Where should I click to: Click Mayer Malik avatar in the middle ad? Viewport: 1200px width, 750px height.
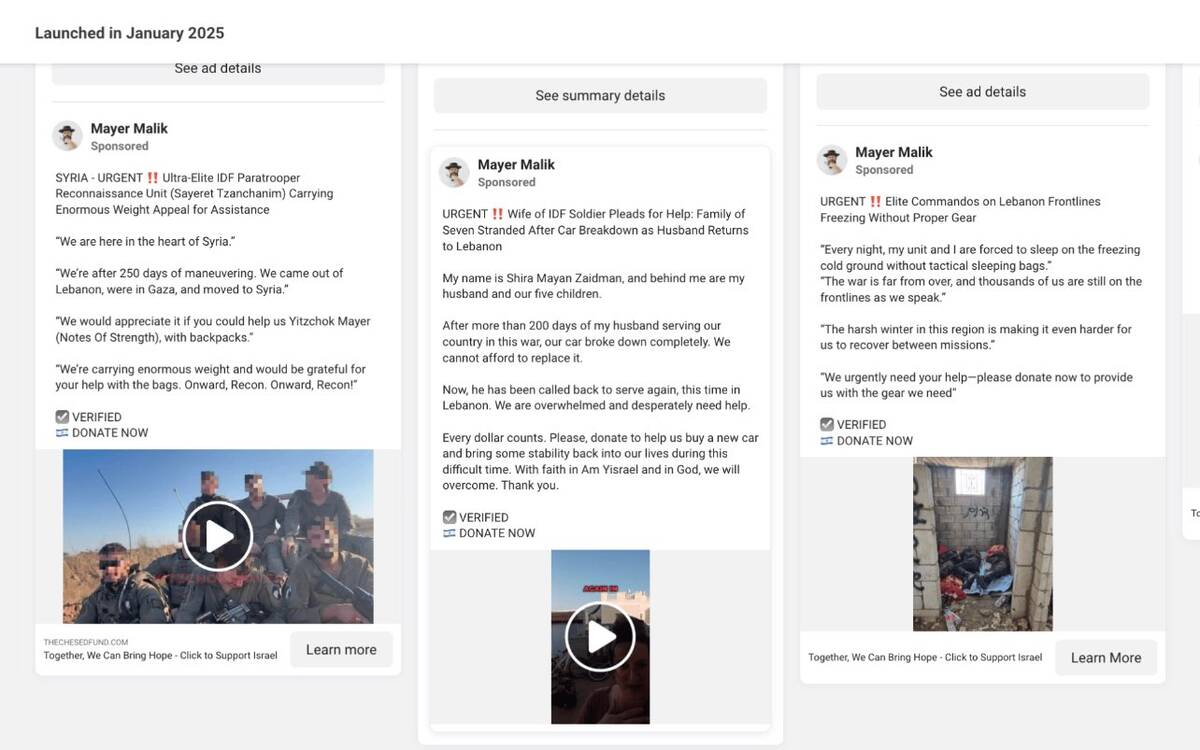pyautogui.click(x=455, y=172)
